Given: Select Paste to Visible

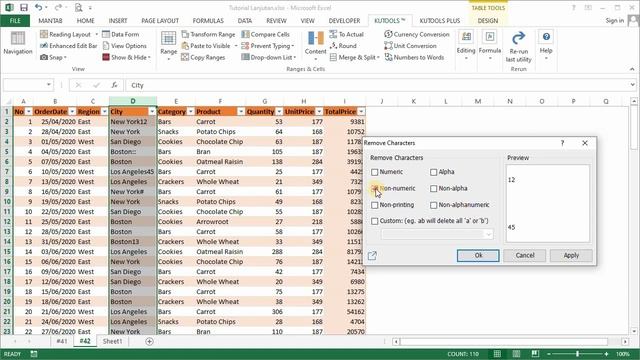Looking at the screenshot, I should pyautogui.click(x=209, y=46).
